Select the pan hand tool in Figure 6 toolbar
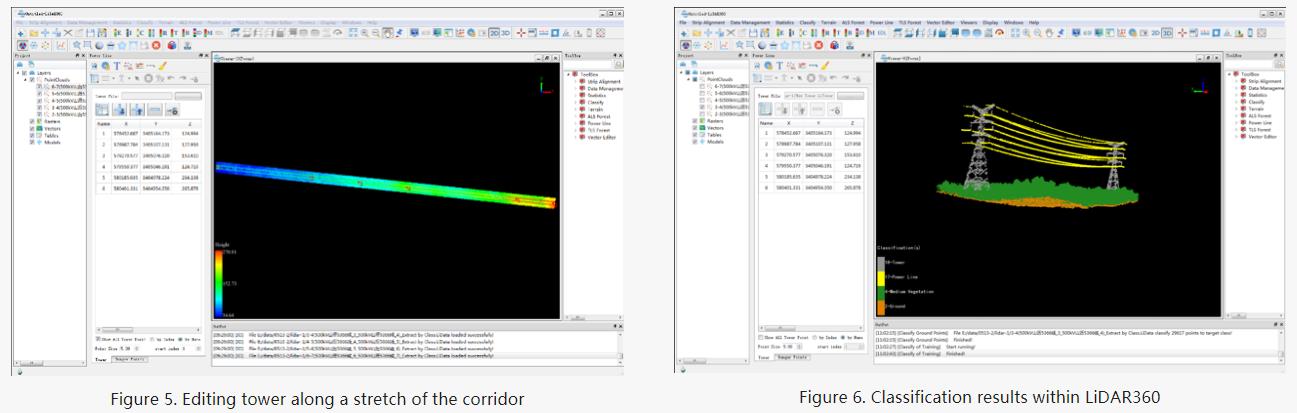 click(1049, 33)
